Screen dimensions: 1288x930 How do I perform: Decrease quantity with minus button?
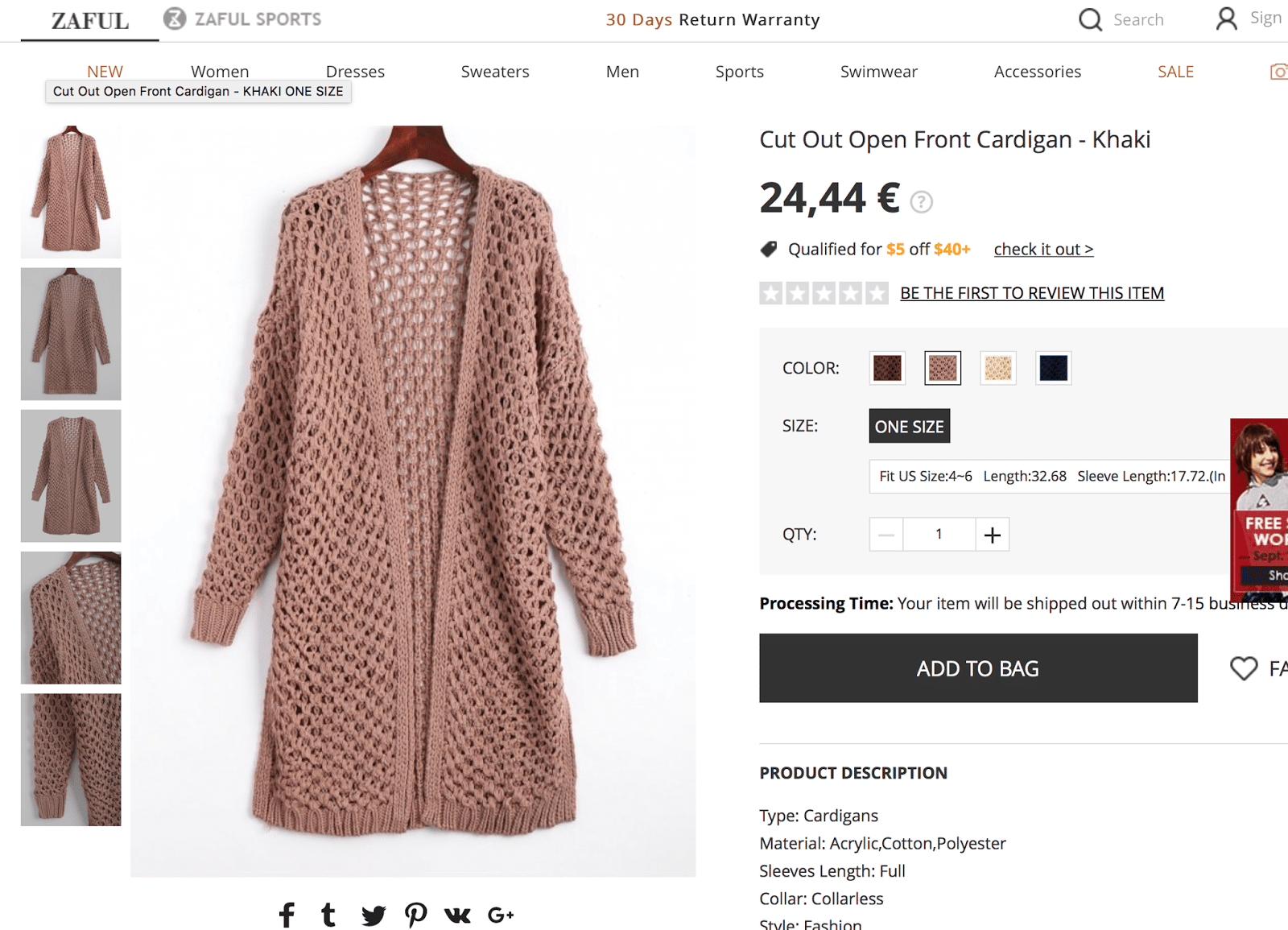point(886,535)
